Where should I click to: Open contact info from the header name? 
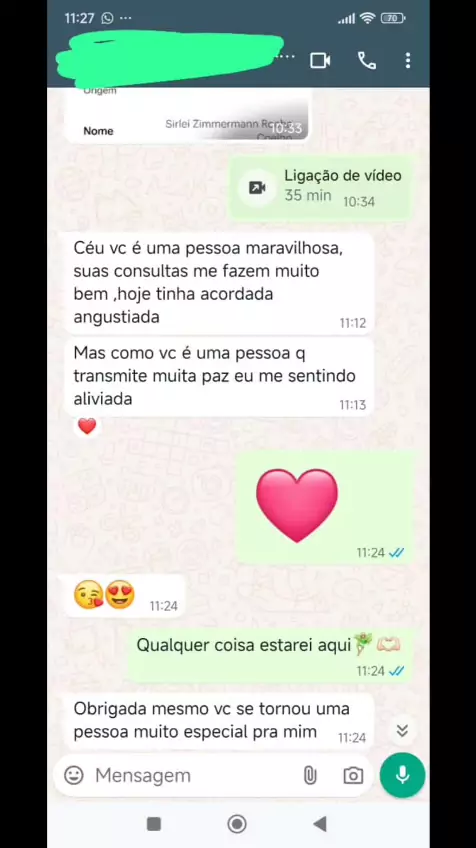tap(170, 58)
